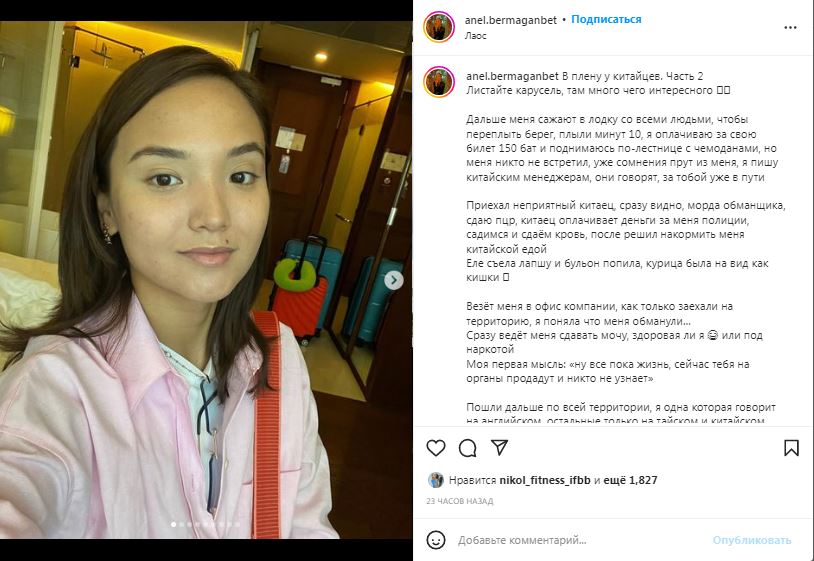Advance carousel with next arrow
This screenshot has width=814, height=561.
point(394,280)
